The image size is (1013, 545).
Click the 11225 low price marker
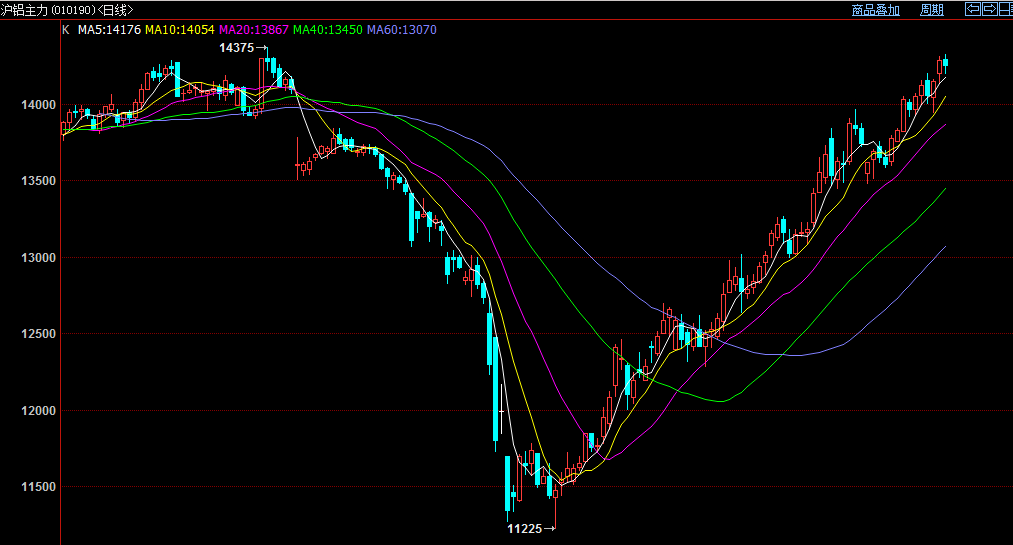coord(524,528)
